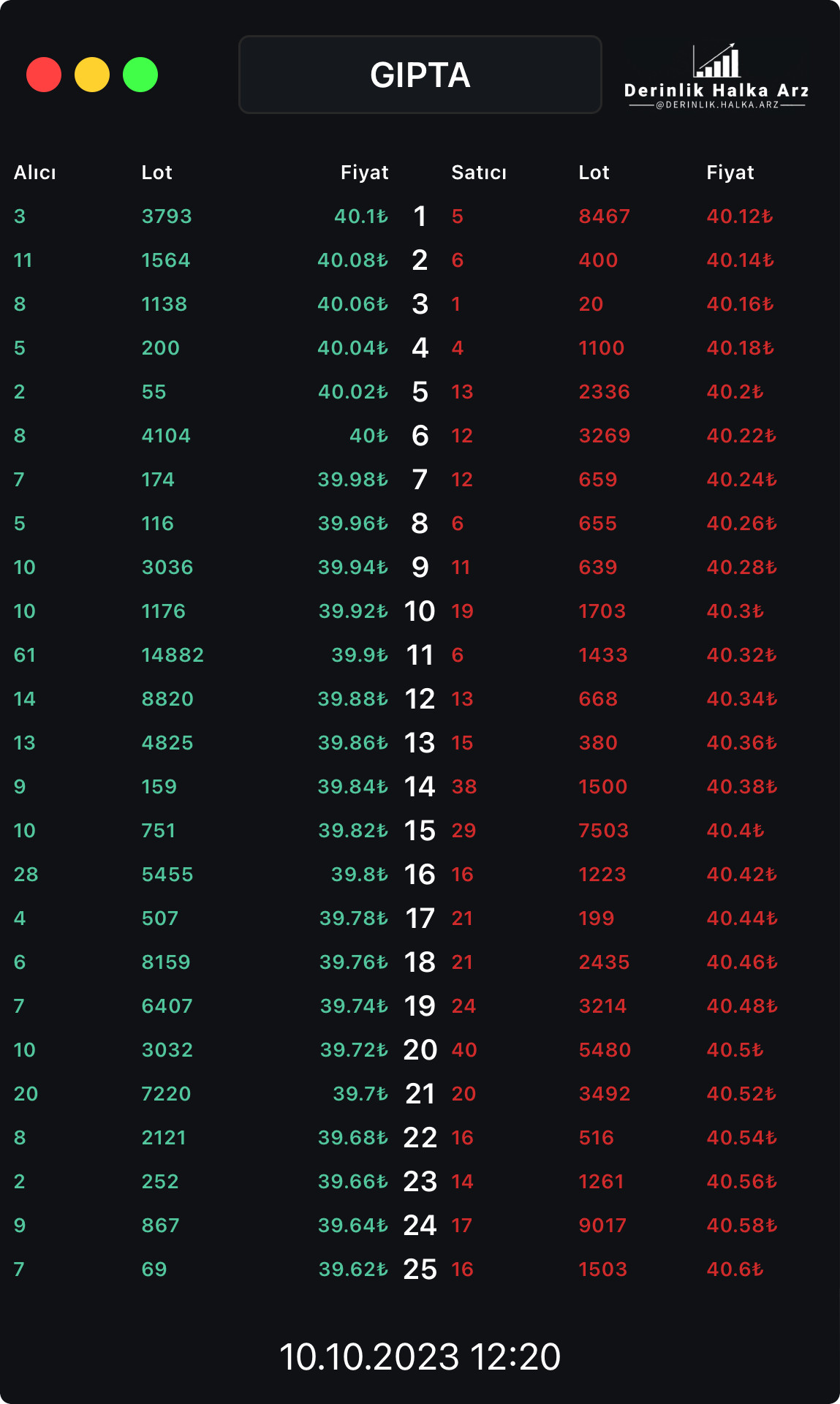Click the Alıcı column header

point(35,173)
